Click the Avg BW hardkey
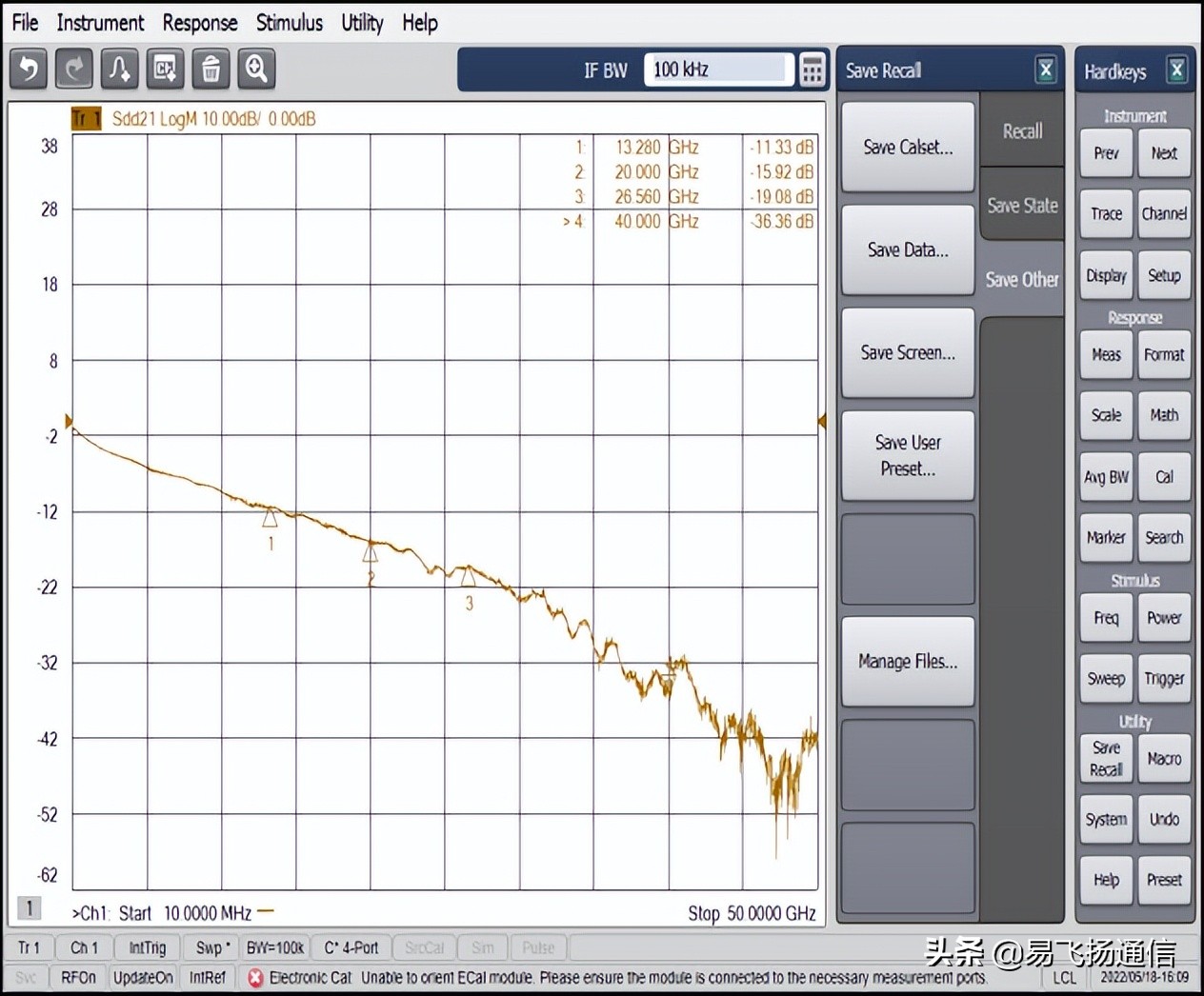1204x996 pixels. tap(1106, 477)
